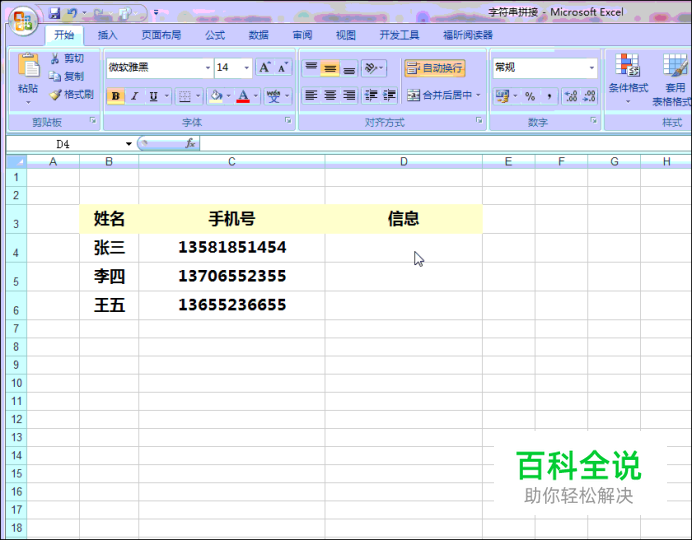This screenshot has height=540, width=692.
Task: Decrease the font size
Action: point(282,68)
